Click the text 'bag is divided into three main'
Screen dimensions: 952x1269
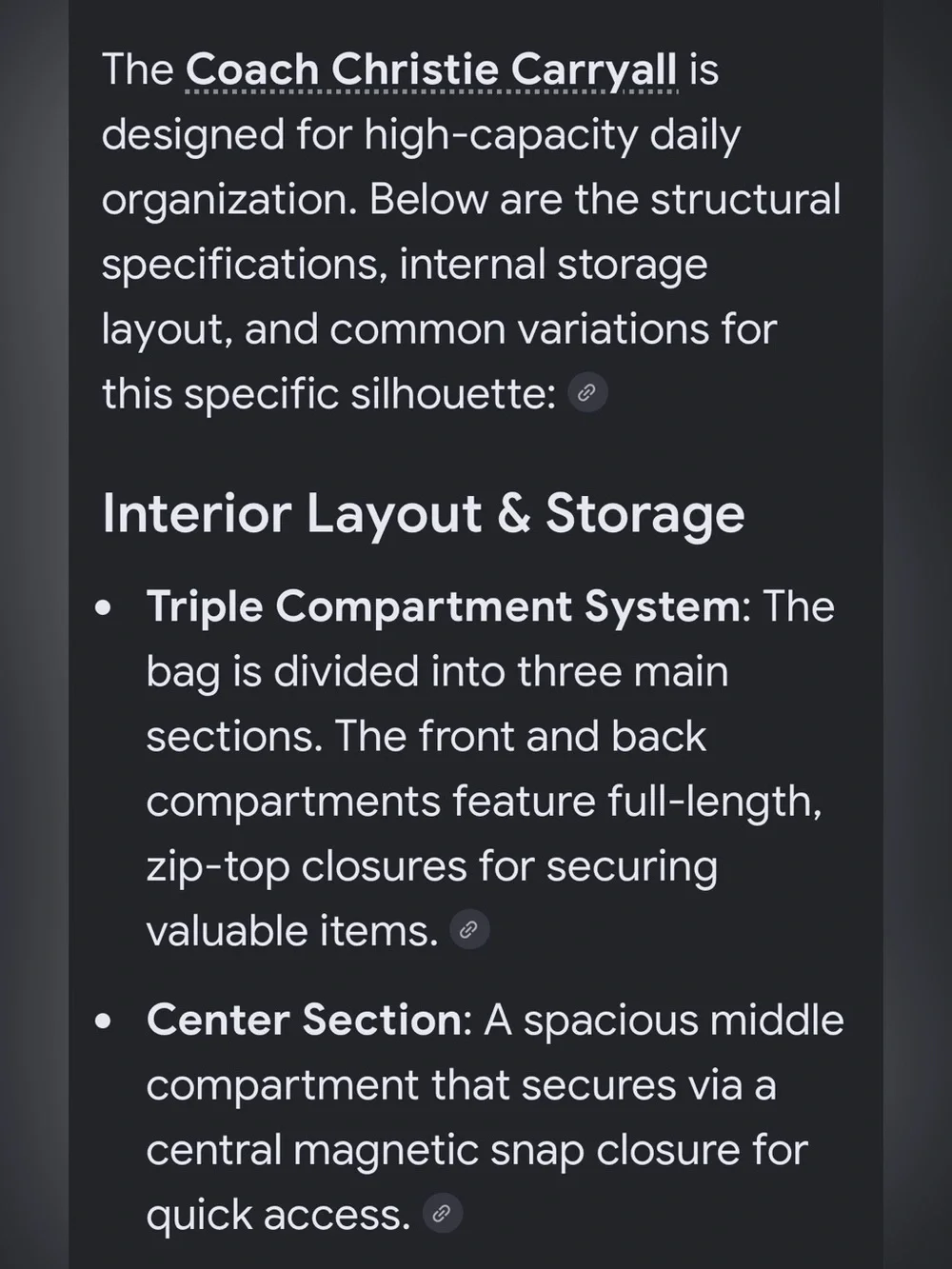[437, 672]
